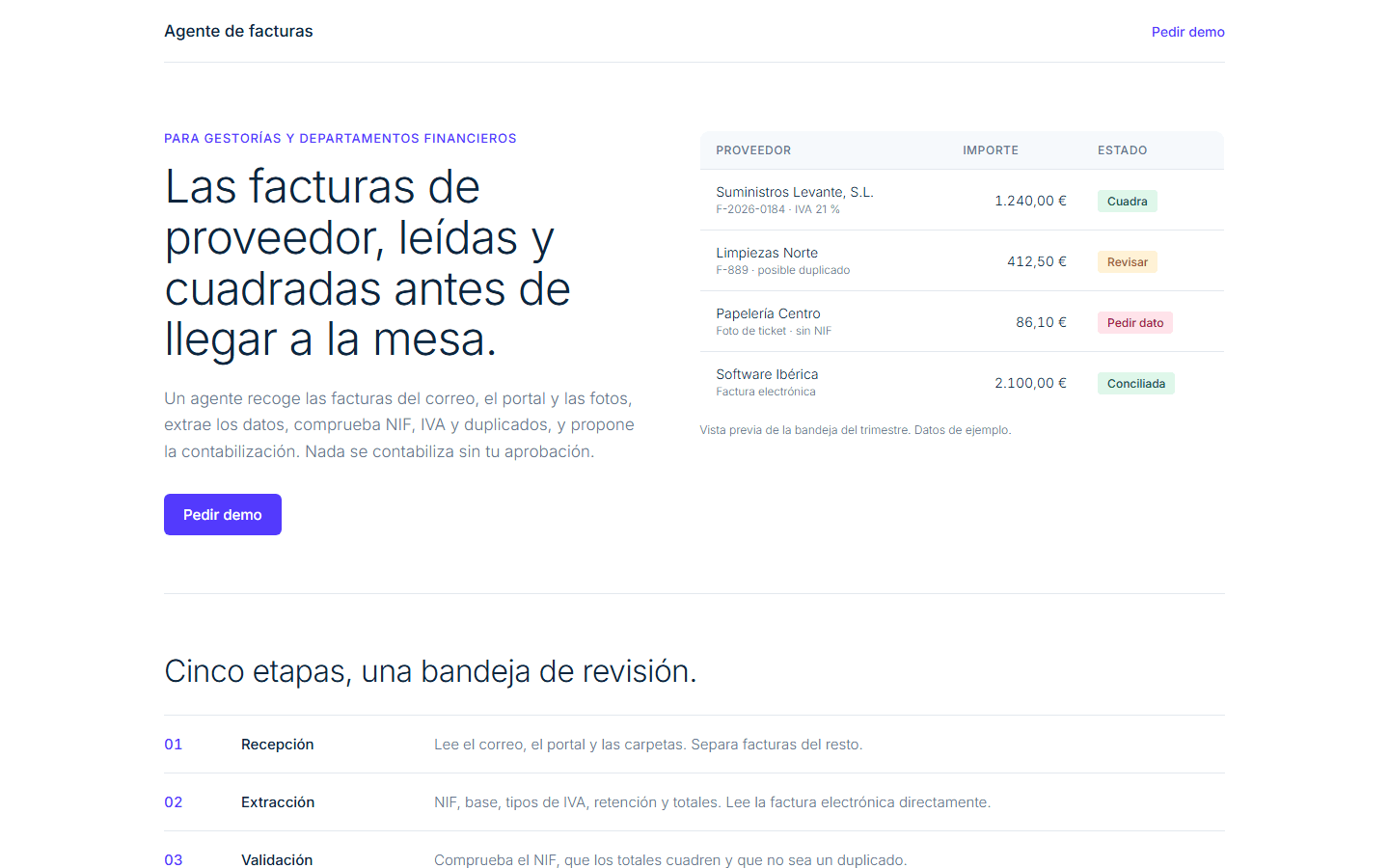
Task: Click the 'NIF, base, tipos de IVA' description
Action: coord(712,802)
